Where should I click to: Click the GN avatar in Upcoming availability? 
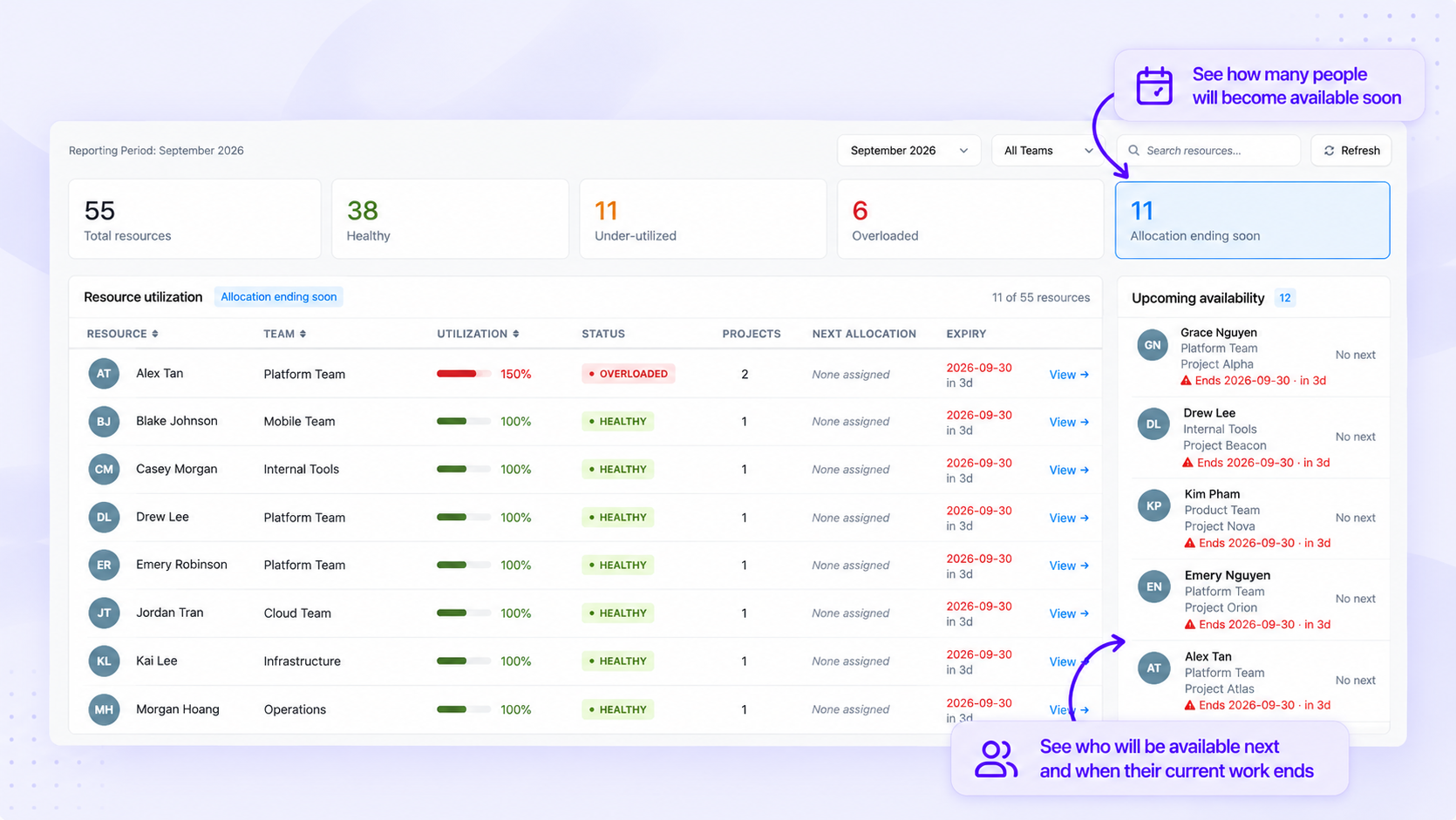coord(1153,345)
